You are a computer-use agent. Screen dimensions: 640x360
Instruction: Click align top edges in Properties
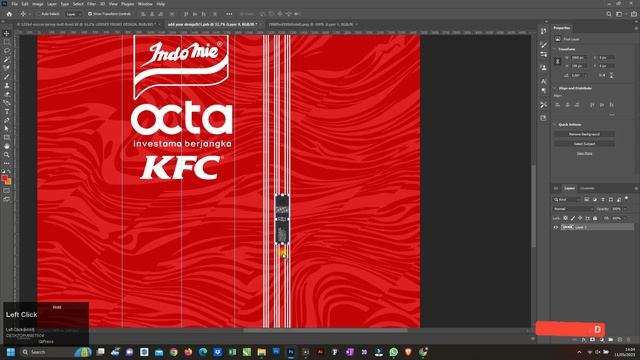(592, 105)
